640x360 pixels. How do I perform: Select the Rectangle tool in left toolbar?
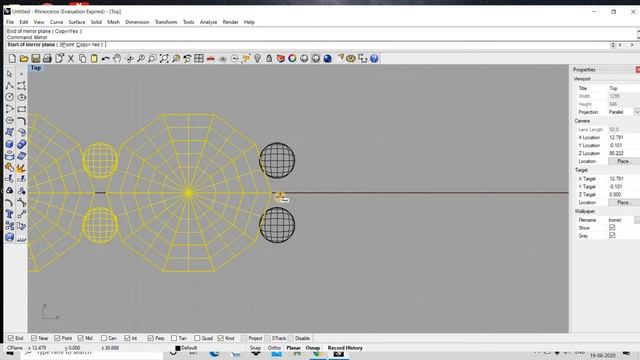point(21,109)
